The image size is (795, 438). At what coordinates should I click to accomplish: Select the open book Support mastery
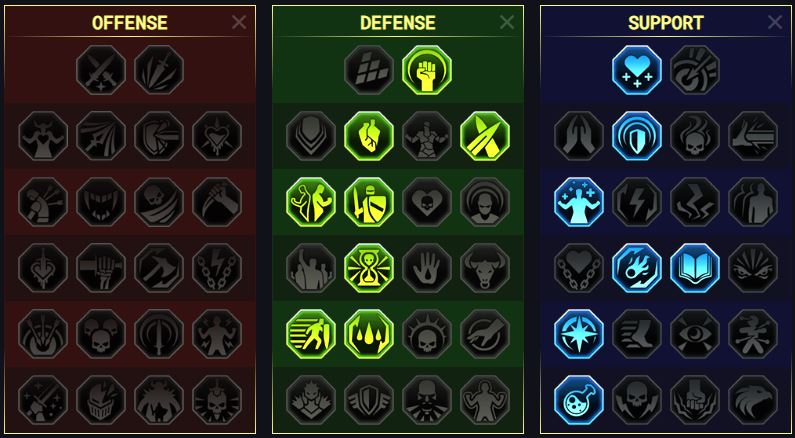695,268
